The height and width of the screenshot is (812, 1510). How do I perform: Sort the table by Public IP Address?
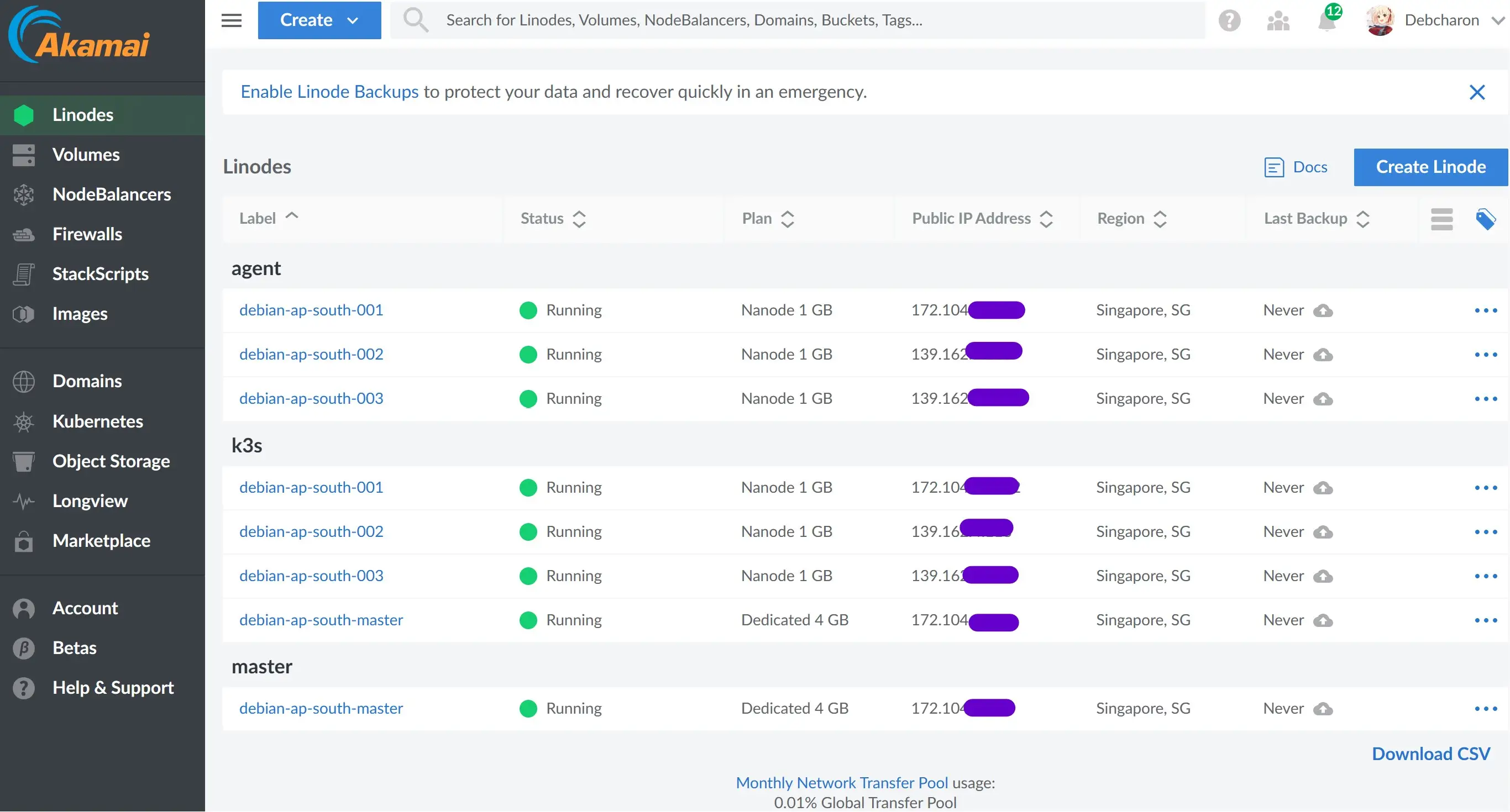click(x=982, y=219)
